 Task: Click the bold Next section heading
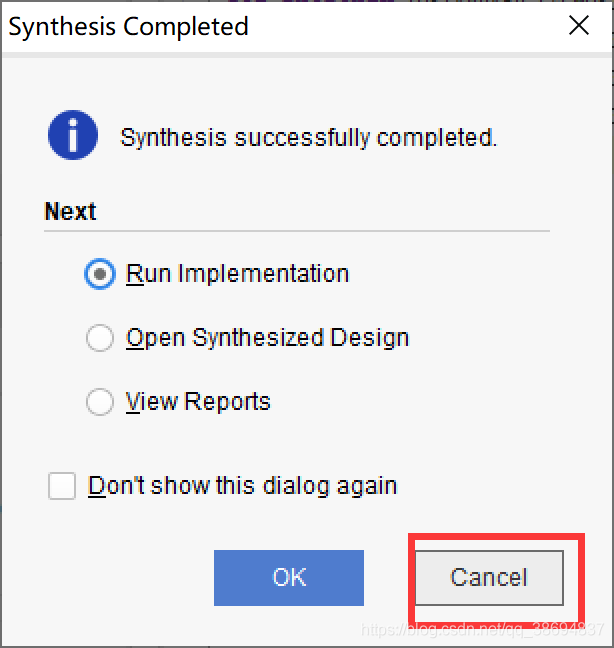pyautogui.click(x=70, y=212)
